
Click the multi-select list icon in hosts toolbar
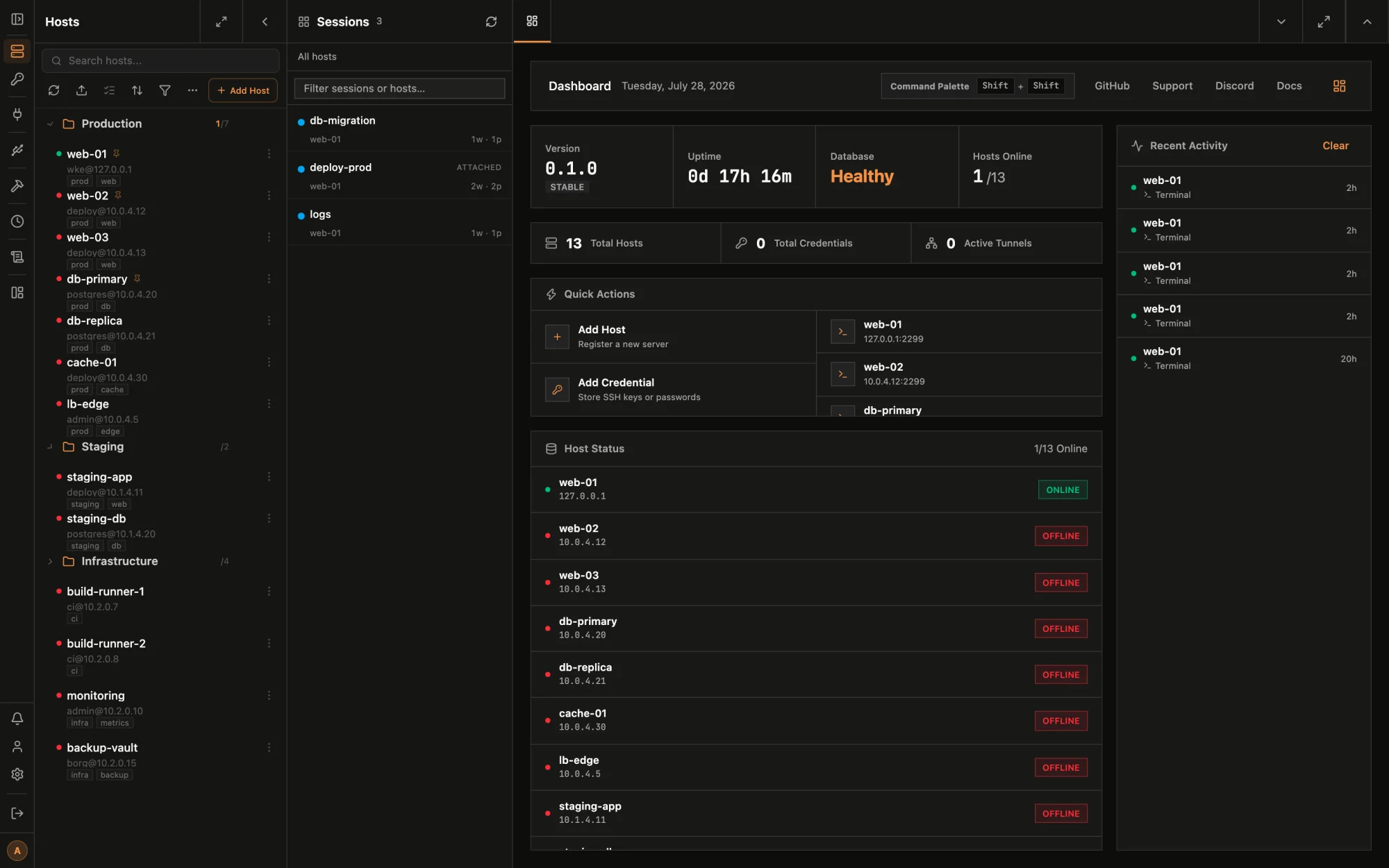pyautogui.click(x=109, y=90)
